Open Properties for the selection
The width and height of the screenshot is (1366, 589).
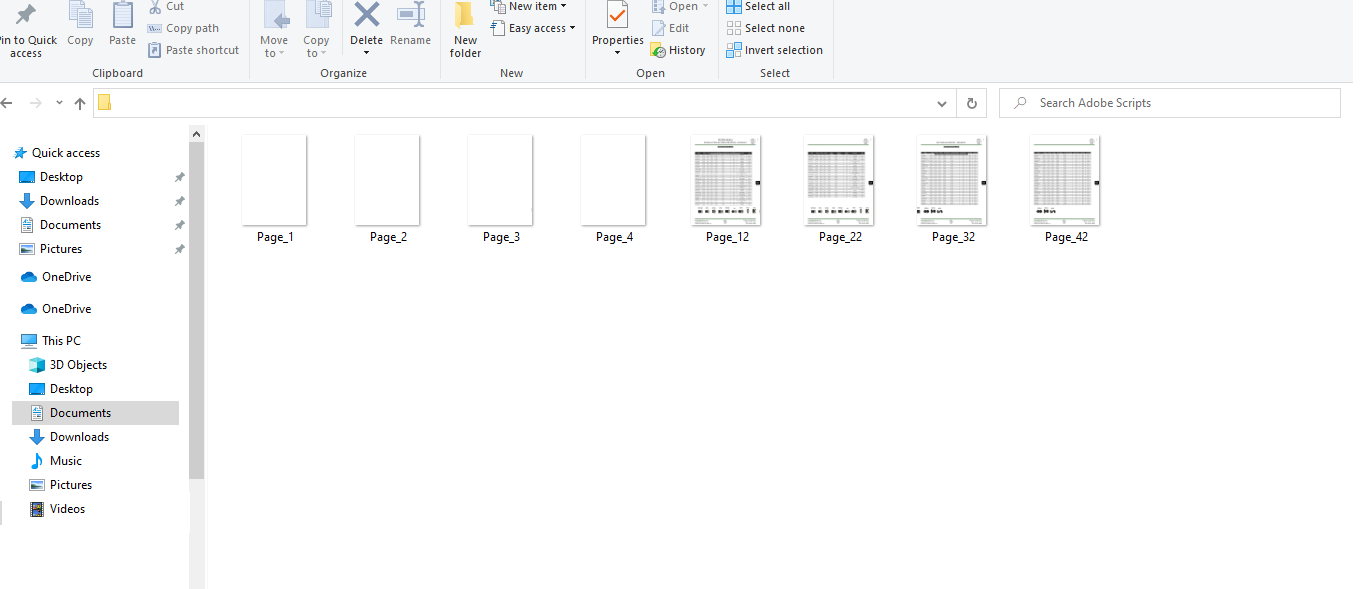point(617,27)
